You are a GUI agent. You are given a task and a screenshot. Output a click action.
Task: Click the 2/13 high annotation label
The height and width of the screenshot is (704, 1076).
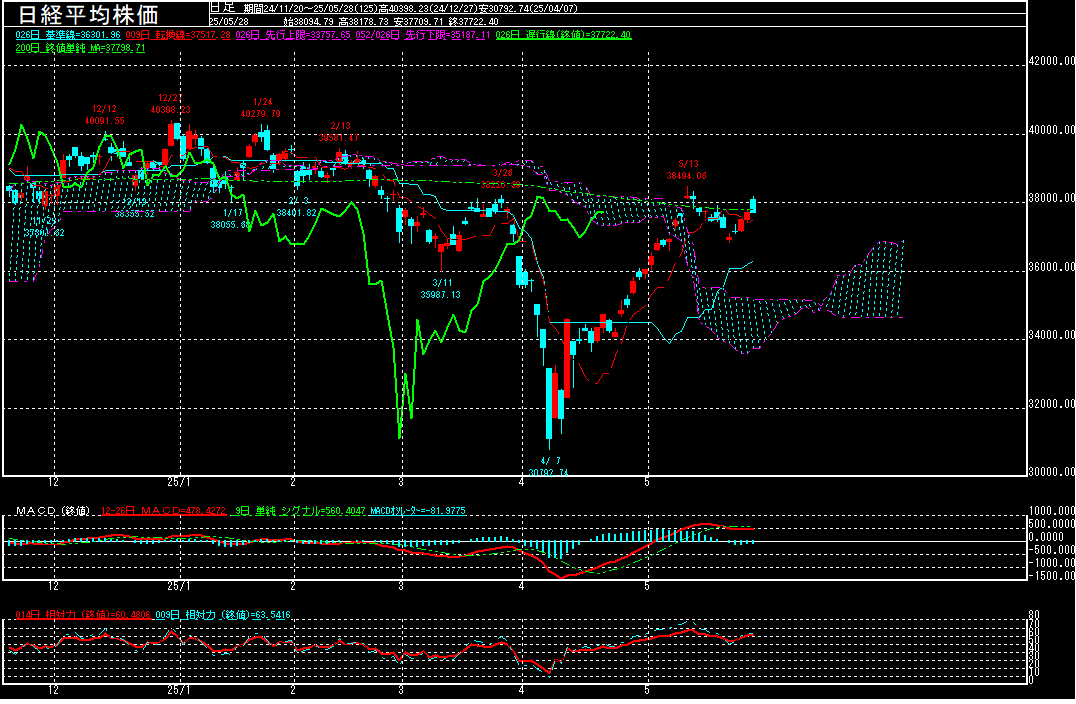tap(340, 126)
